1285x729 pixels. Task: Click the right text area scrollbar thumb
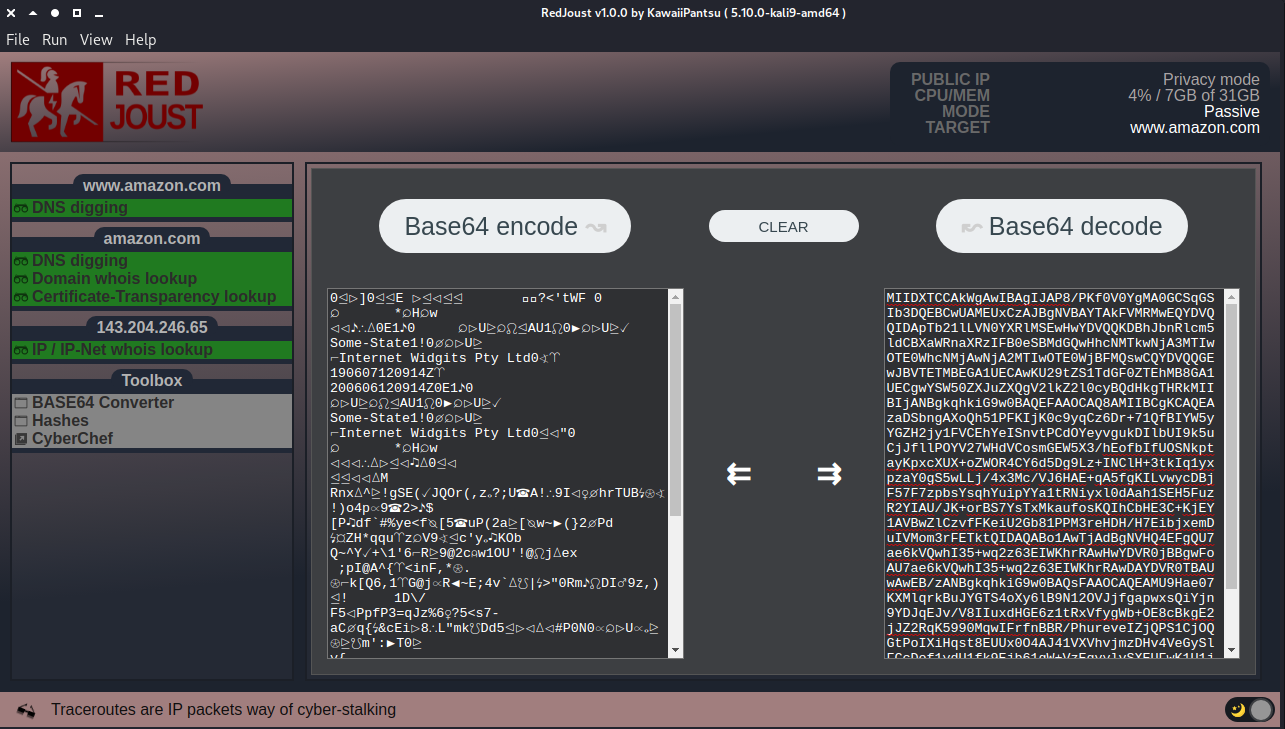1232,447
